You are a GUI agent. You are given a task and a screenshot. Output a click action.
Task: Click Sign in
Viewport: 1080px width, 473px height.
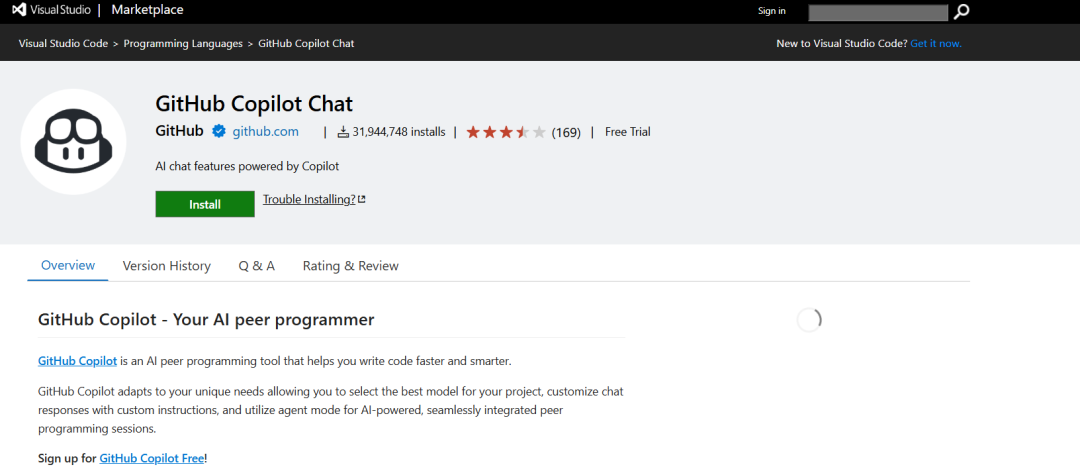(x=771, y=11)
